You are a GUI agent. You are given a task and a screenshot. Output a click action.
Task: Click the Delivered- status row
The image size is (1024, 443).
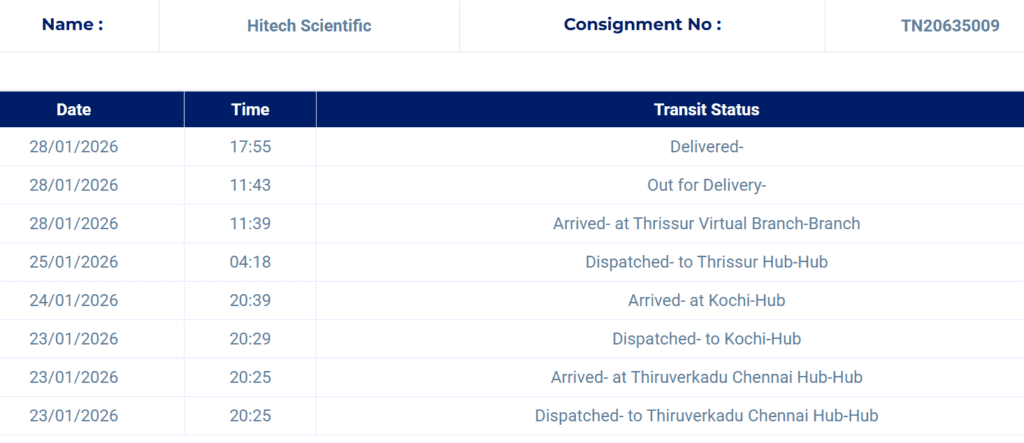click(x=706, y=147)
